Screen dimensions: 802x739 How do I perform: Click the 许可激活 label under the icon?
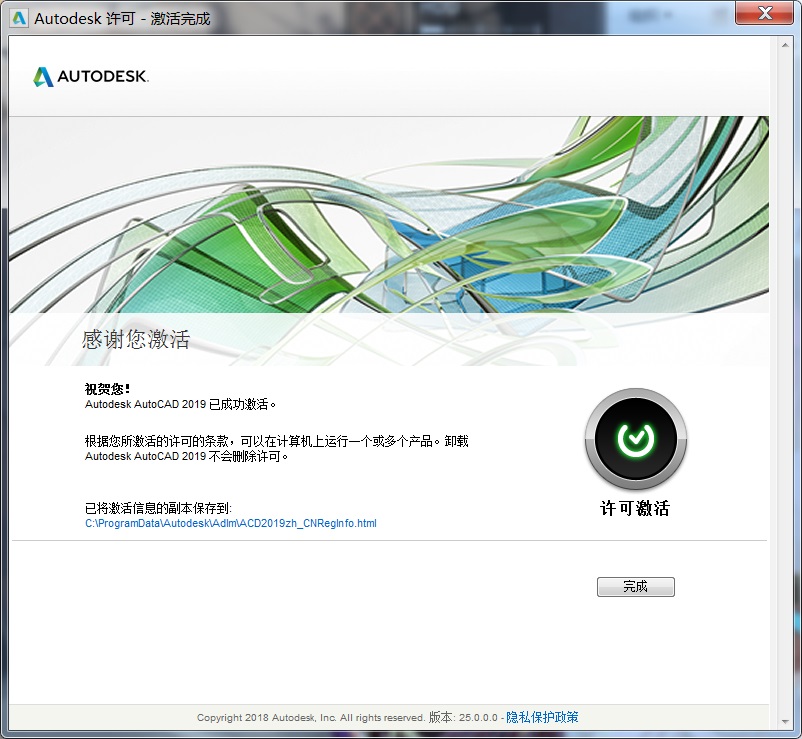tap(635, 508)
